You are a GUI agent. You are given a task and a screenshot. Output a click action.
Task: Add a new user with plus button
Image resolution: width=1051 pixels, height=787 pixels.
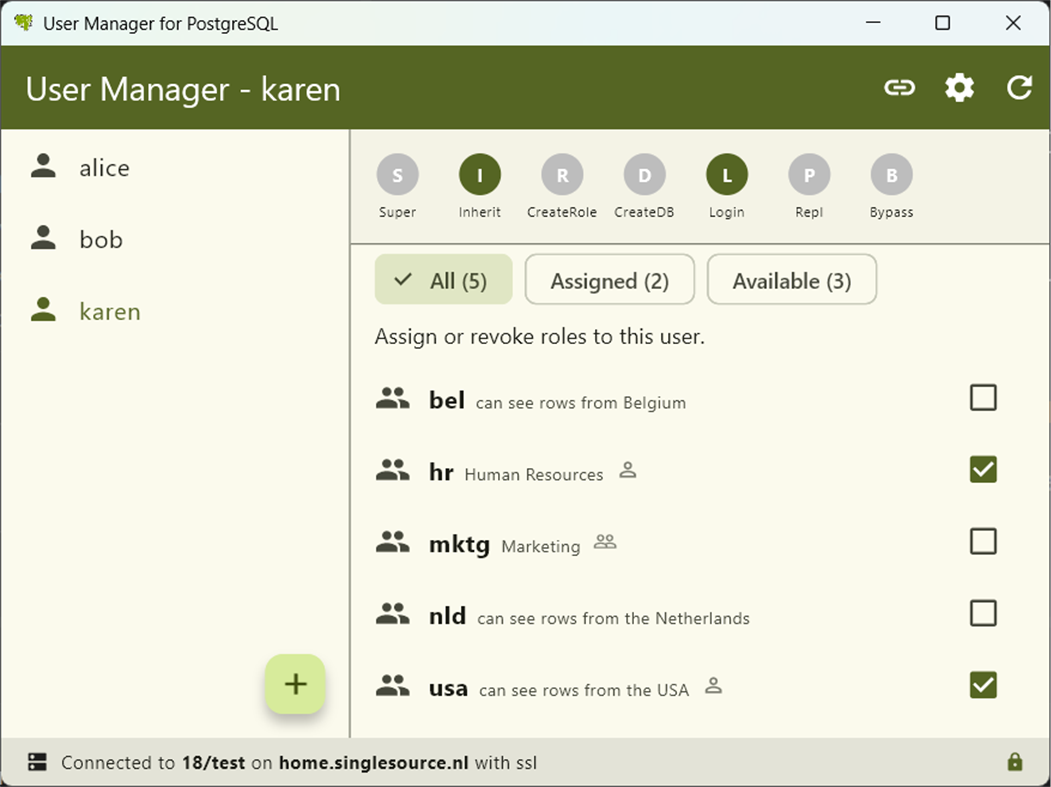(x=295, y=684)
